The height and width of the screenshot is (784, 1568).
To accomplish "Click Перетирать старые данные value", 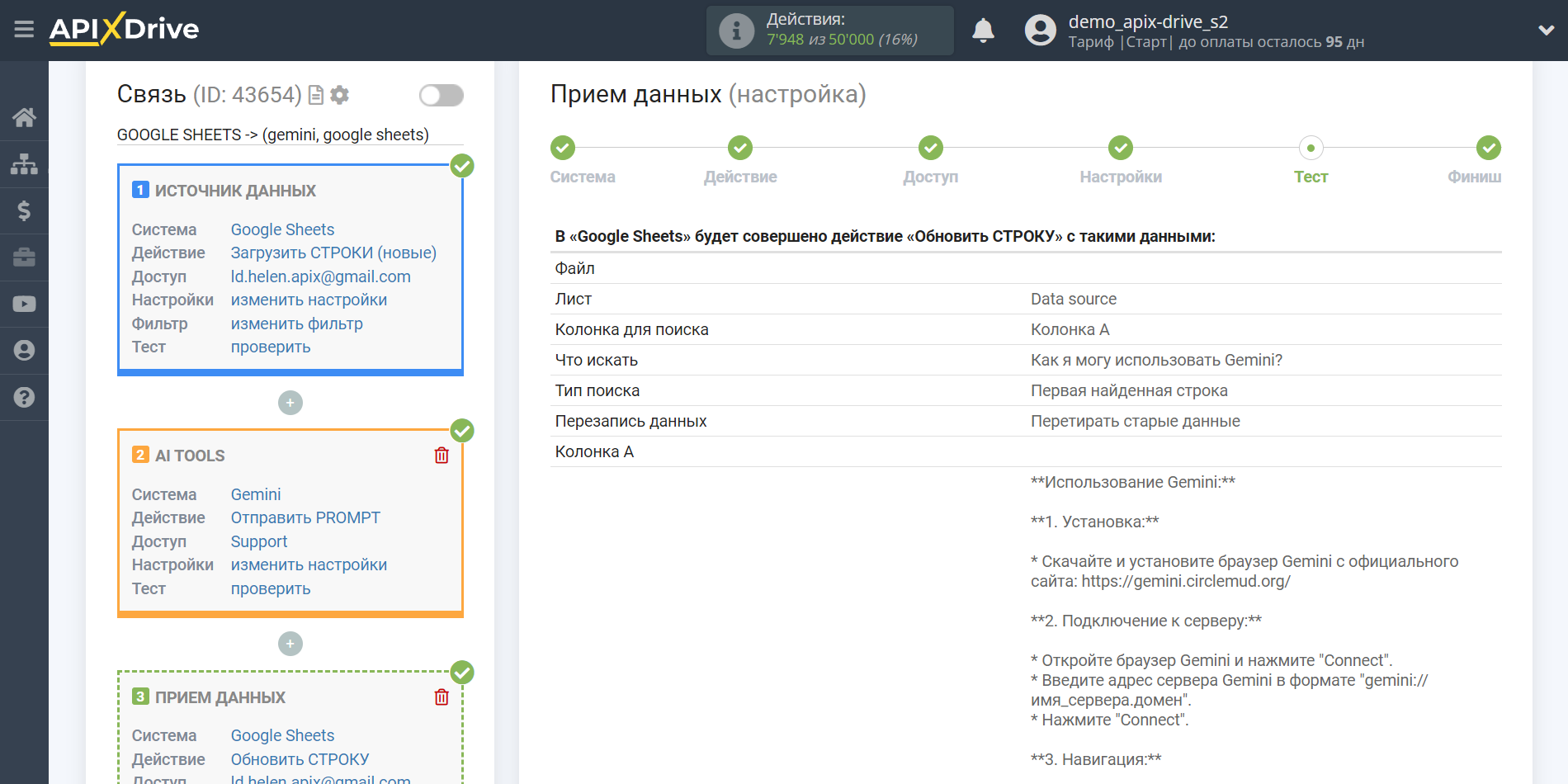I will click(x=1135, y=421).
